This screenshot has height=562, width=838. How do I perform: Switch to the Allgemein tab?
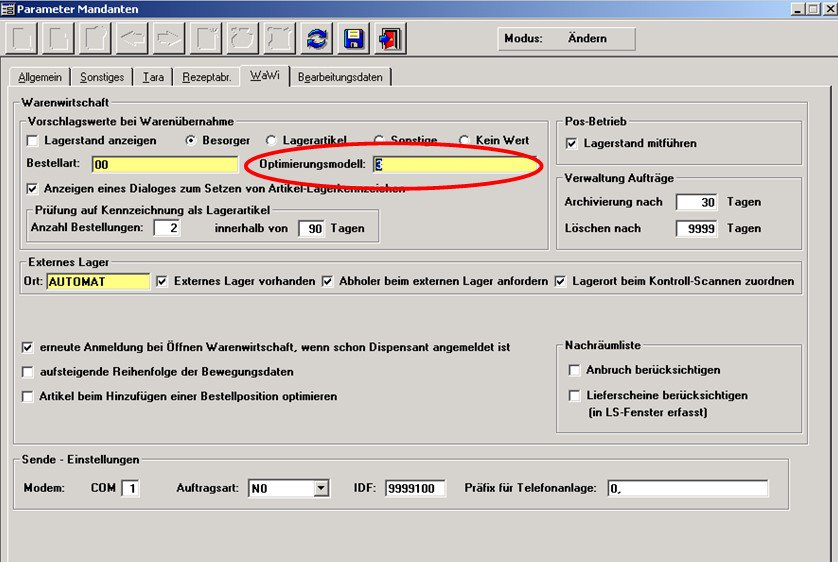(40, 77)
